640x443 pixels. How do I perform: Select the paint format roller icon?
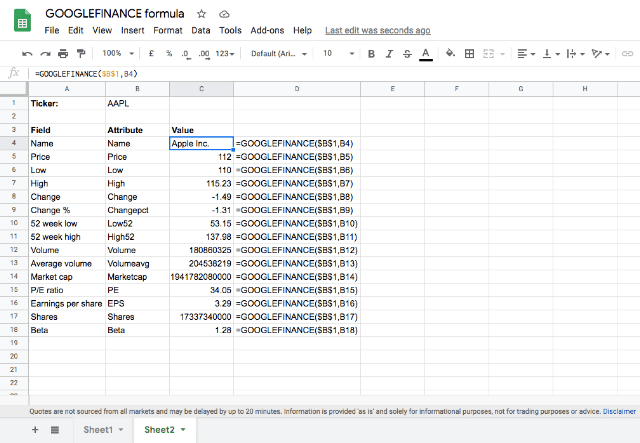pyautogui.click(x=81, y=53)
